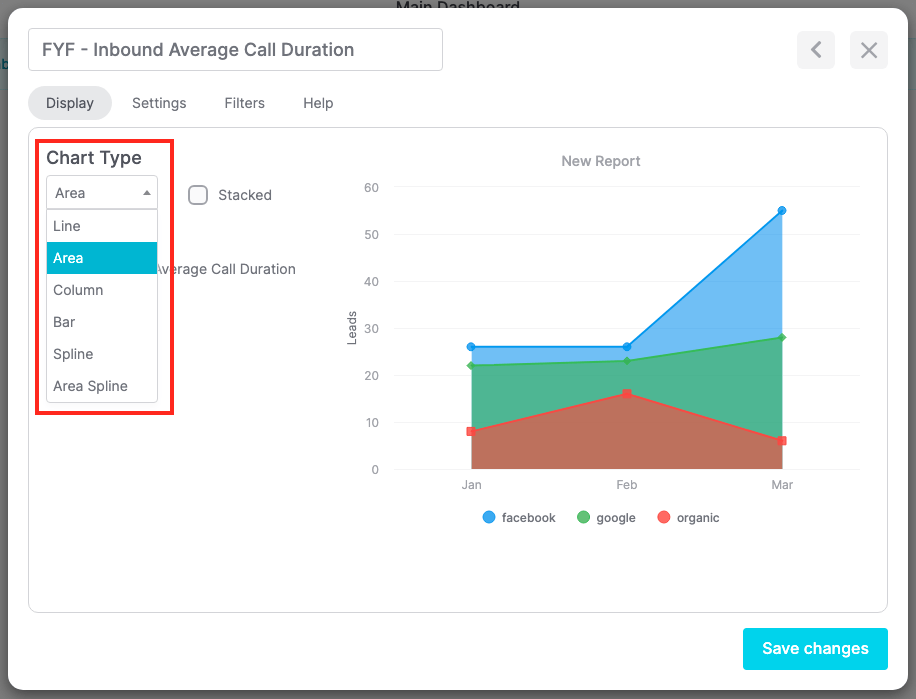Image resolution: width=916 pixels, height=699 pixels.
Task: Click the New Report chart title
Action: [601, 161]
